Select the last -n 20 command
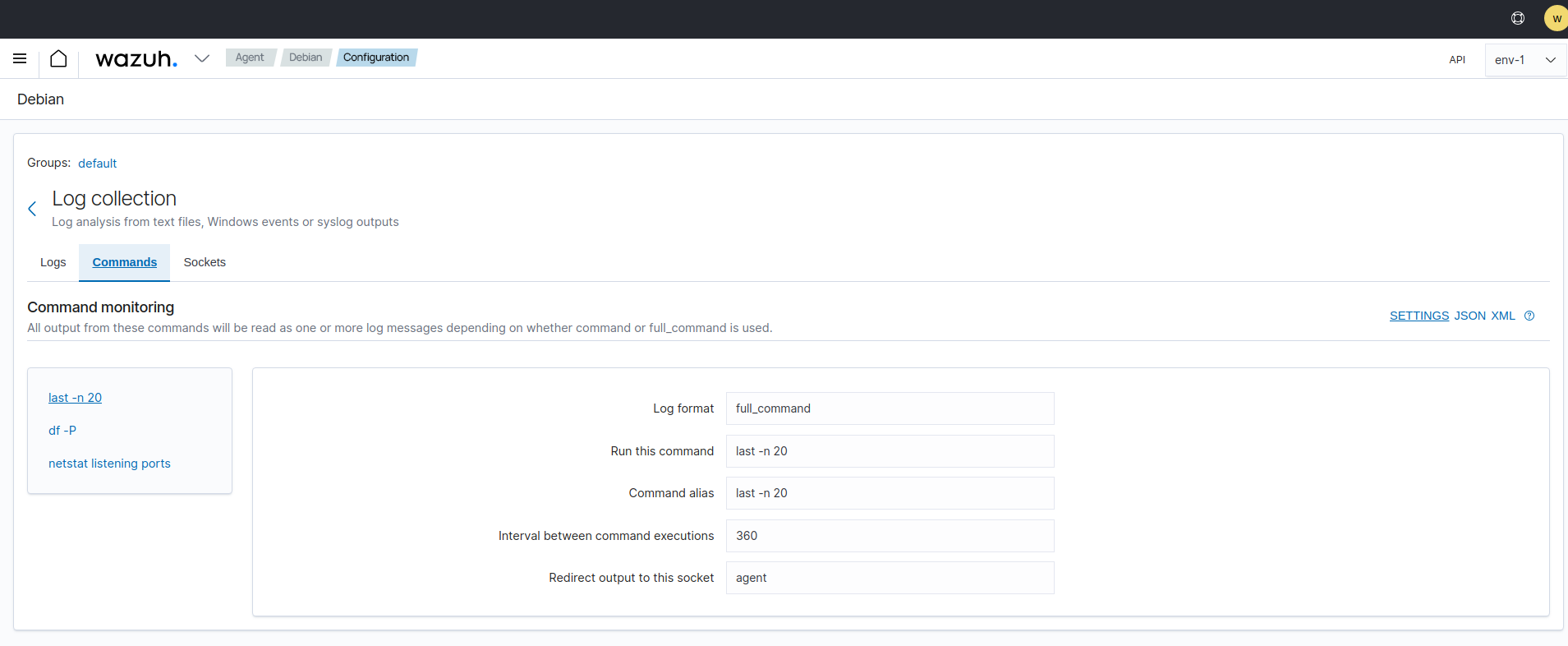This screenshot has width=1568, height=646. pyautogui.click(x=75, y=398)
